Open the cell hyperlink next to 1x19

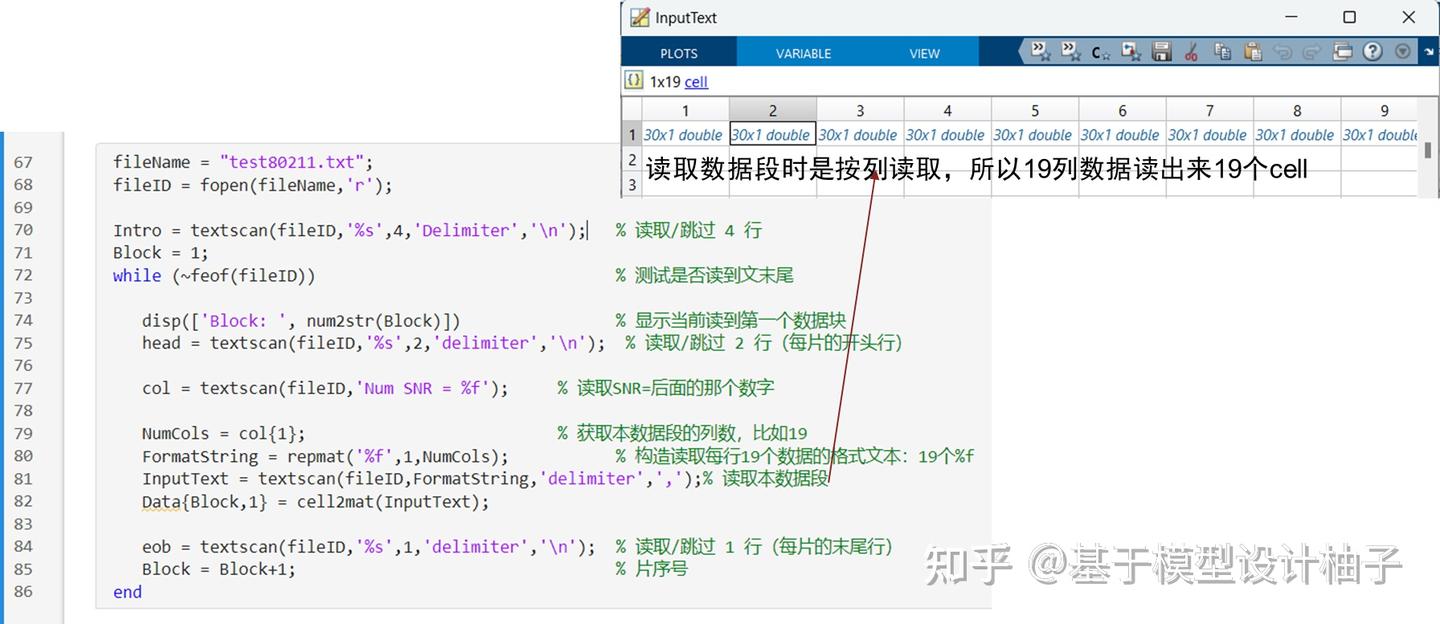[695, 81]
